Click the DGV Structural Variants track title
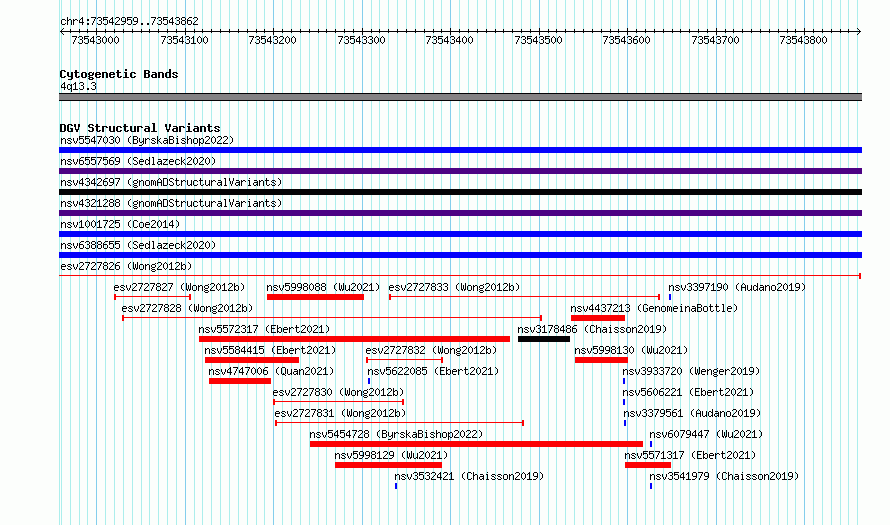 pyautogui.click(x=140, y=128)
